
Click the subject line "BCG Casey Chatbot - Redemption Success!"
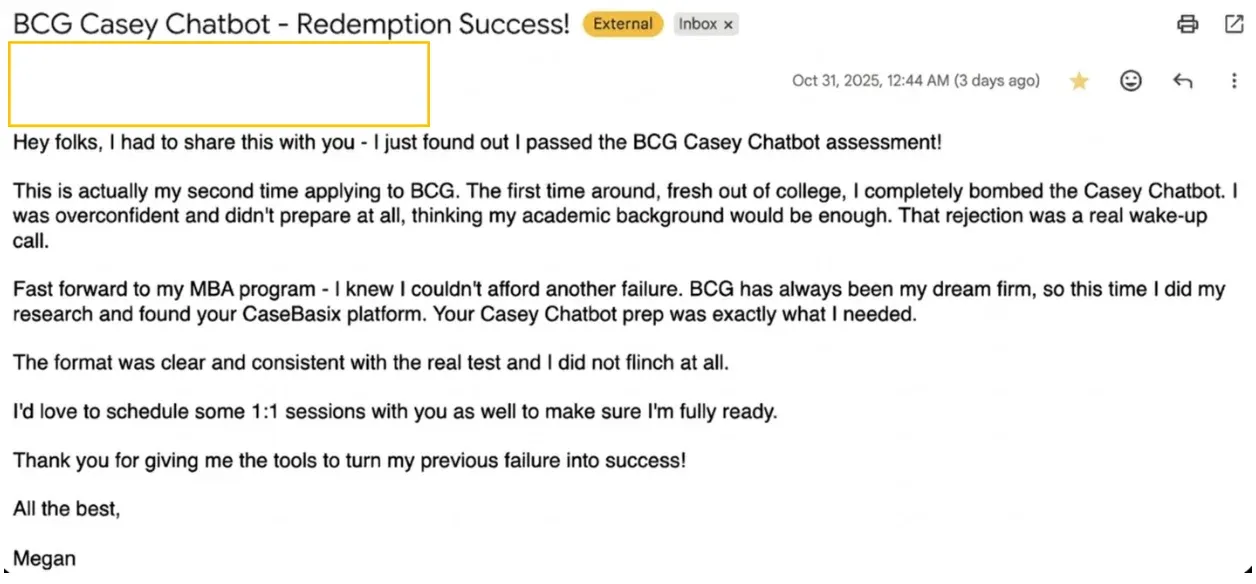[x=291, y=25]
